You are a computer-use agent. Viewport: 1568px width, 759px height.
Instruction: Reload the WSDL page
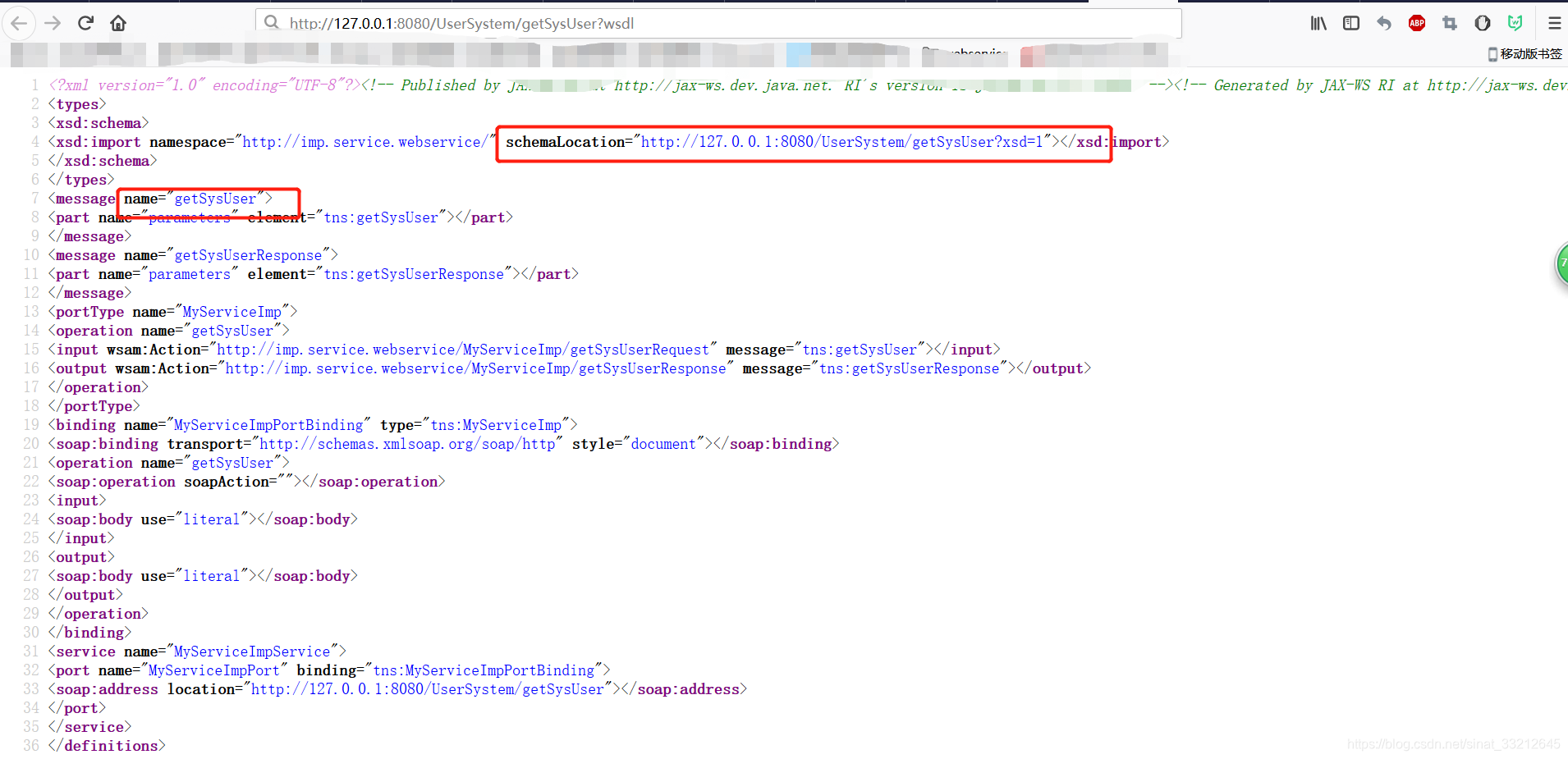coord(85,23)
